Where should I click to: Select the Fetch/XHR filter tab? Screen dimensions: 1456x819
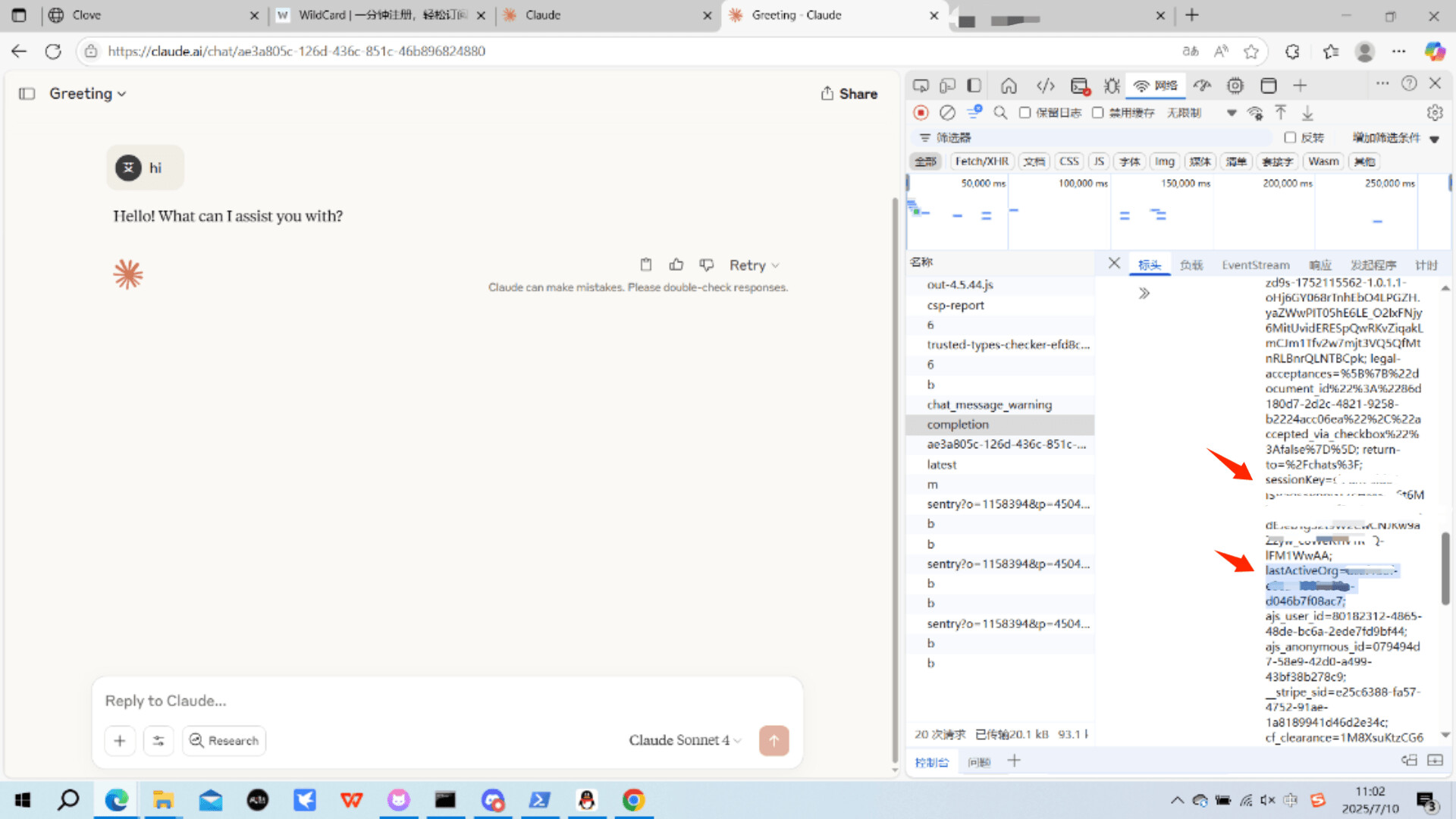[x=981, y=162]
